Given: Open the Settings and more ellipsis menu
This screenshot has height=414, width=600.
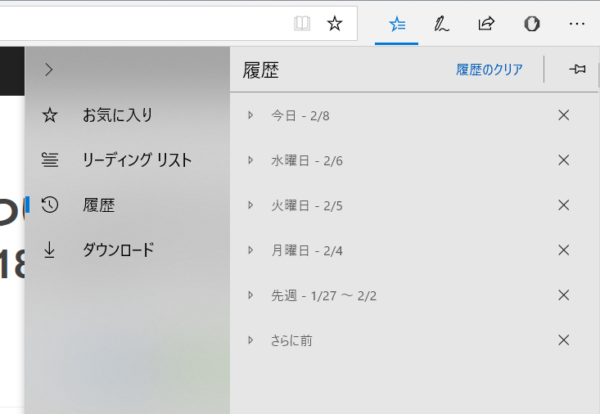Looking at the screenshot, I should pos(577,24).
